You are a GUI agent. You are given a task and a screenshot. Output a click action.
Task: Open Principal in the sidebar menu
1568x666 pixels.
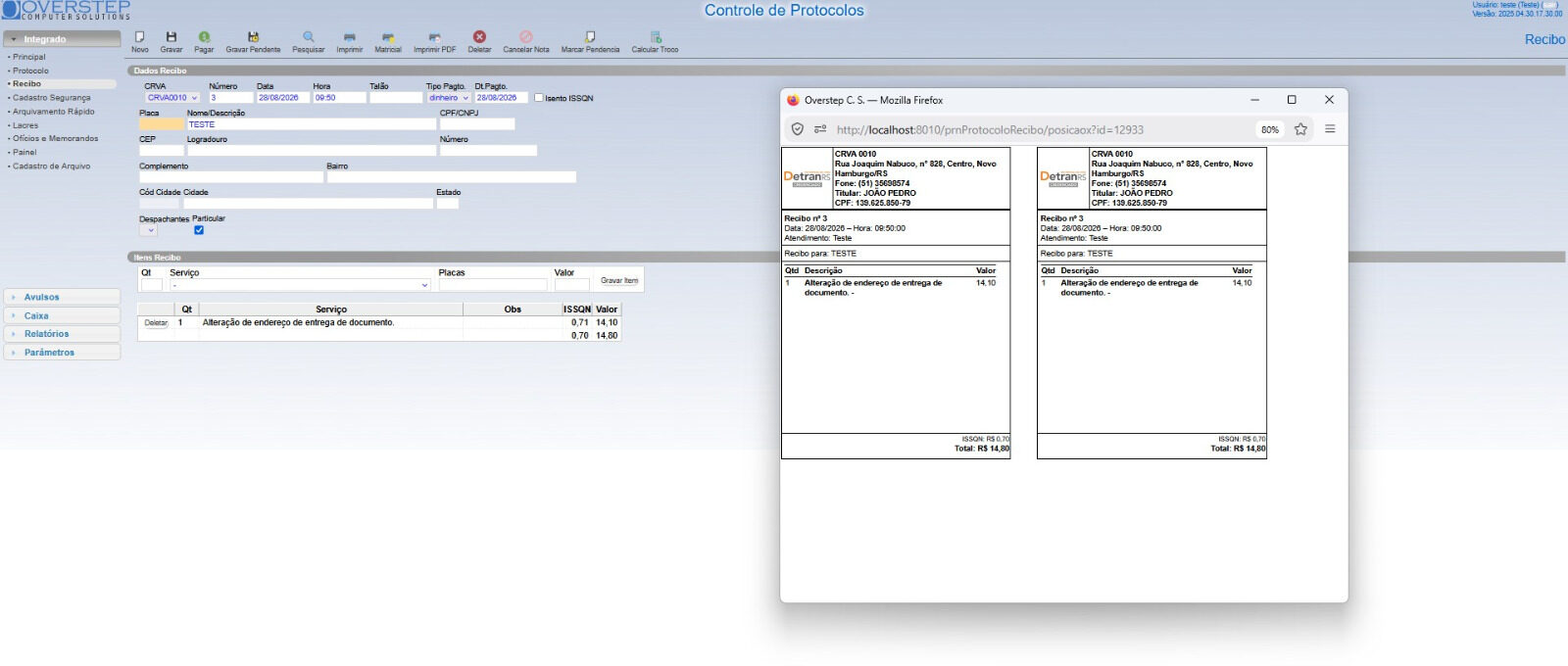point(29,57)
